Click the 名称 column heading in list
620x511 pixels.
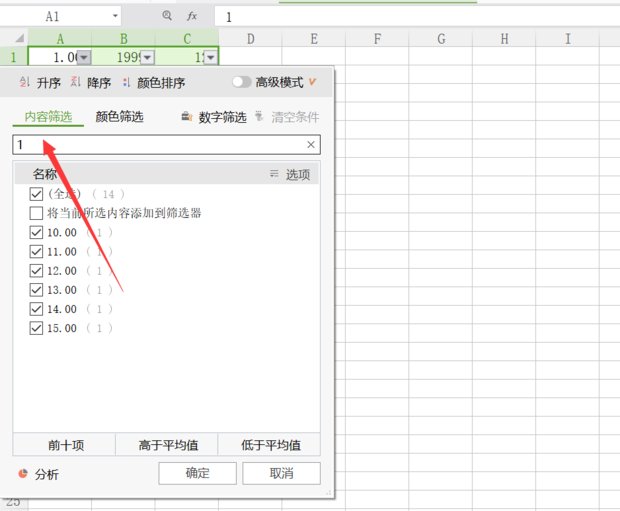click(x=45, y=174)
